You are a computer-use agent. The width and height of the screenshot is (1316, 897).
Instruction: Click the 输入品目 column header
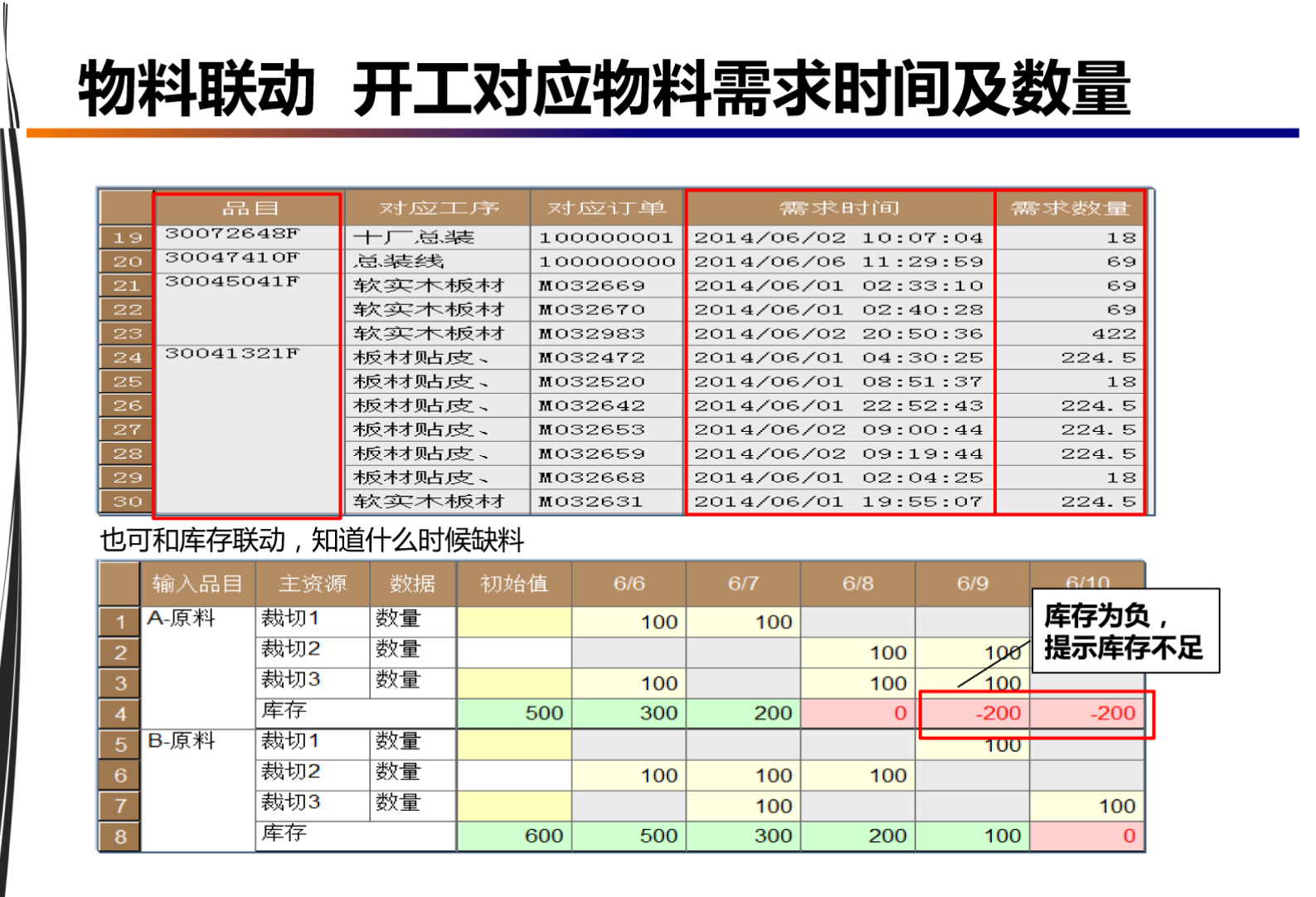pos(197,584)
